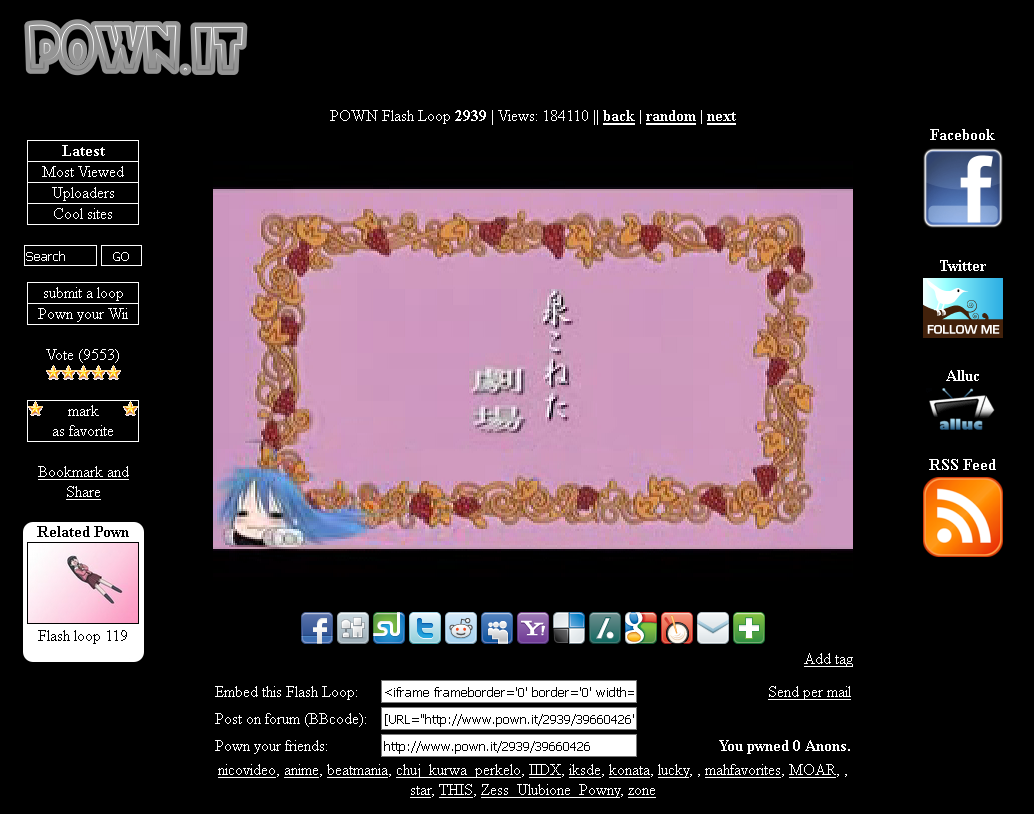
Task: Open the Latest menu item
Action: pos(83,151)
